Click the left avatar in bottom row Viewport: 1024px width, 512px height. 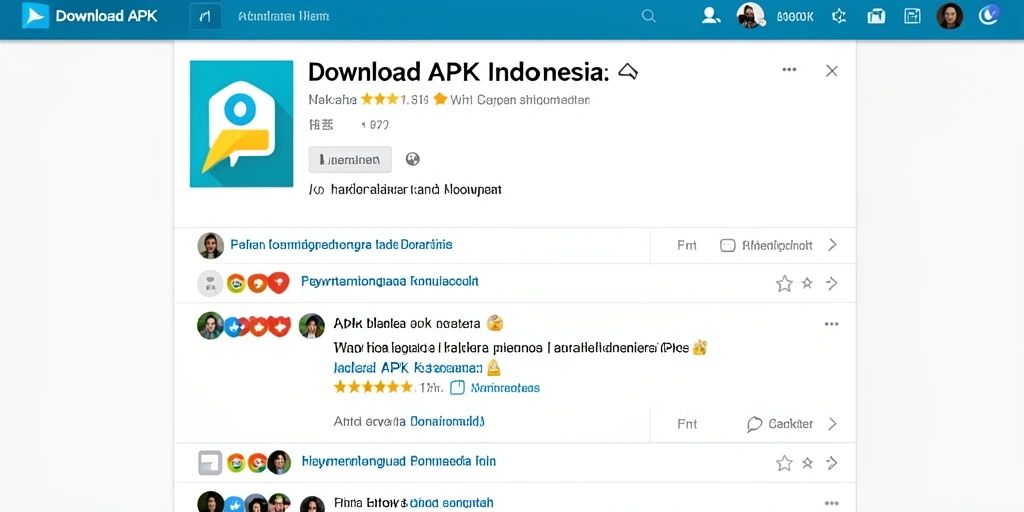[210, 502]
